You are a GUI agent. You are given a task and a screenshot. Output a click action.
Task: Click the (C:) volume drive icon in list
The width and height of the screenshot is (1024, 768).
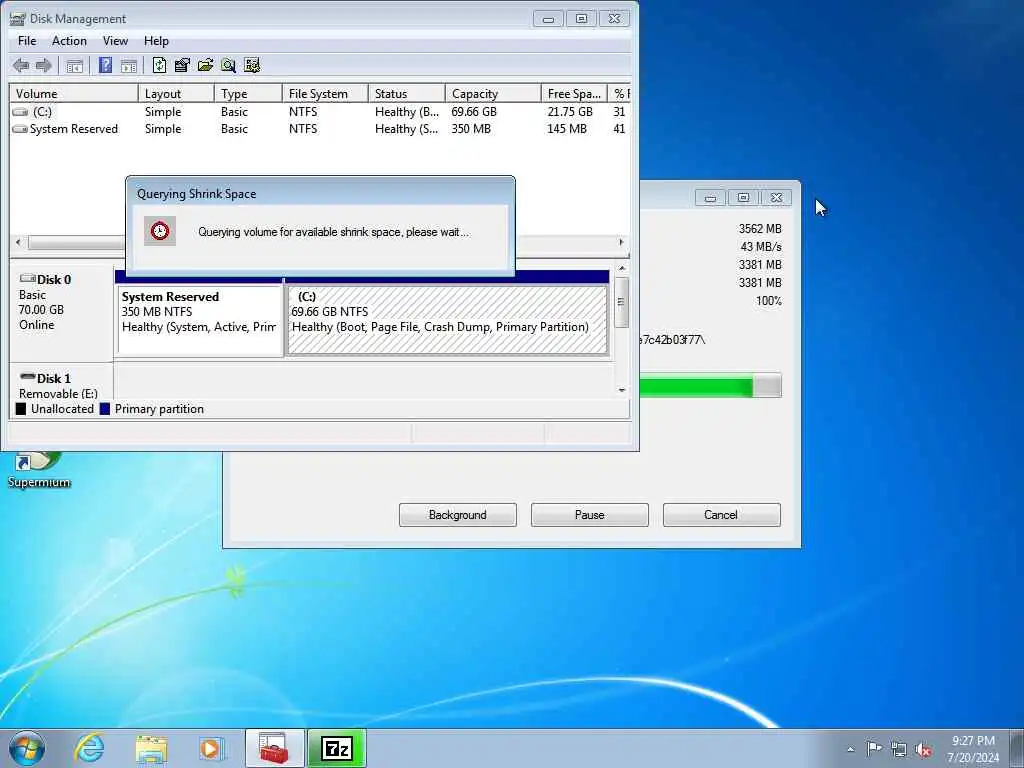click(20, 112)
